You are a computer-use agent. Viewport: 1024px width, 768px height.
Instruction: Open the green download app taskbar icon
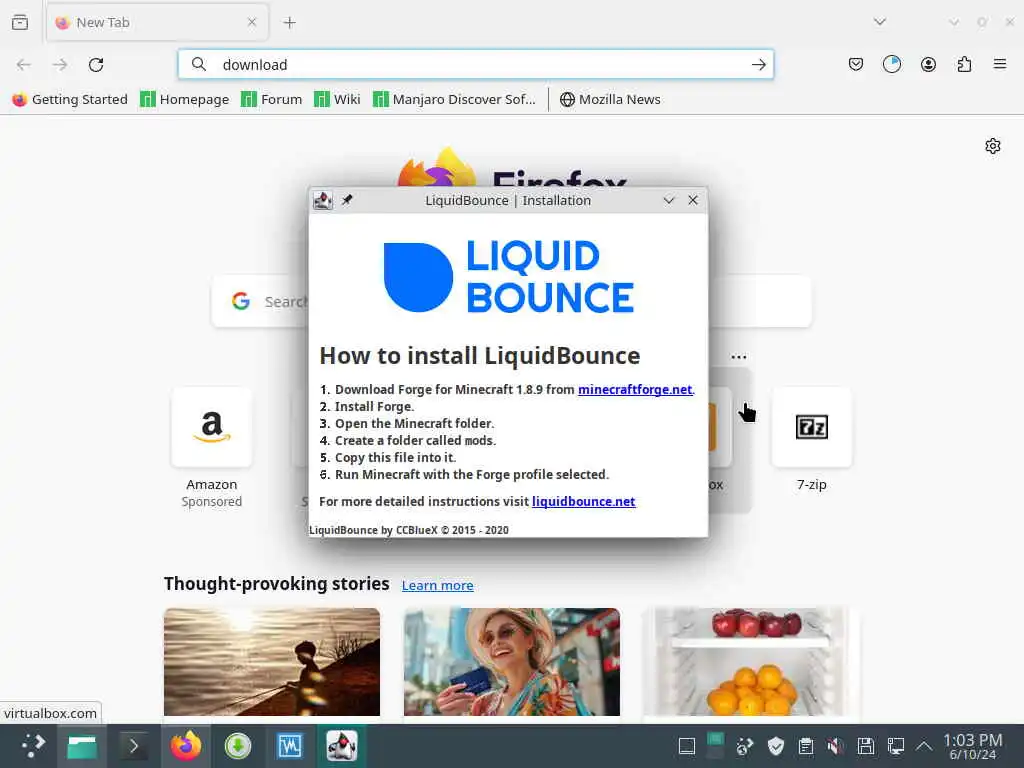pyautogui.click(x=238, y=746)
